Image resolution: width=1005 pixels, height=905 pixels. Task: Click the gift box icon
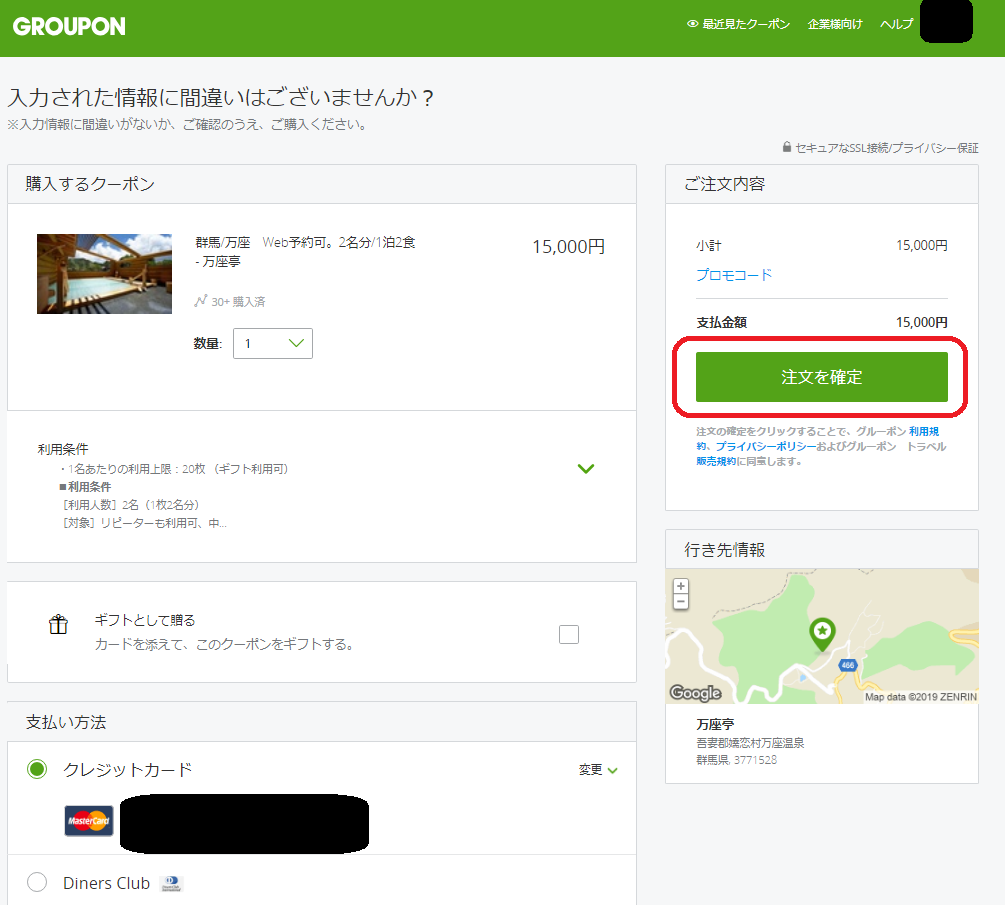58,624
